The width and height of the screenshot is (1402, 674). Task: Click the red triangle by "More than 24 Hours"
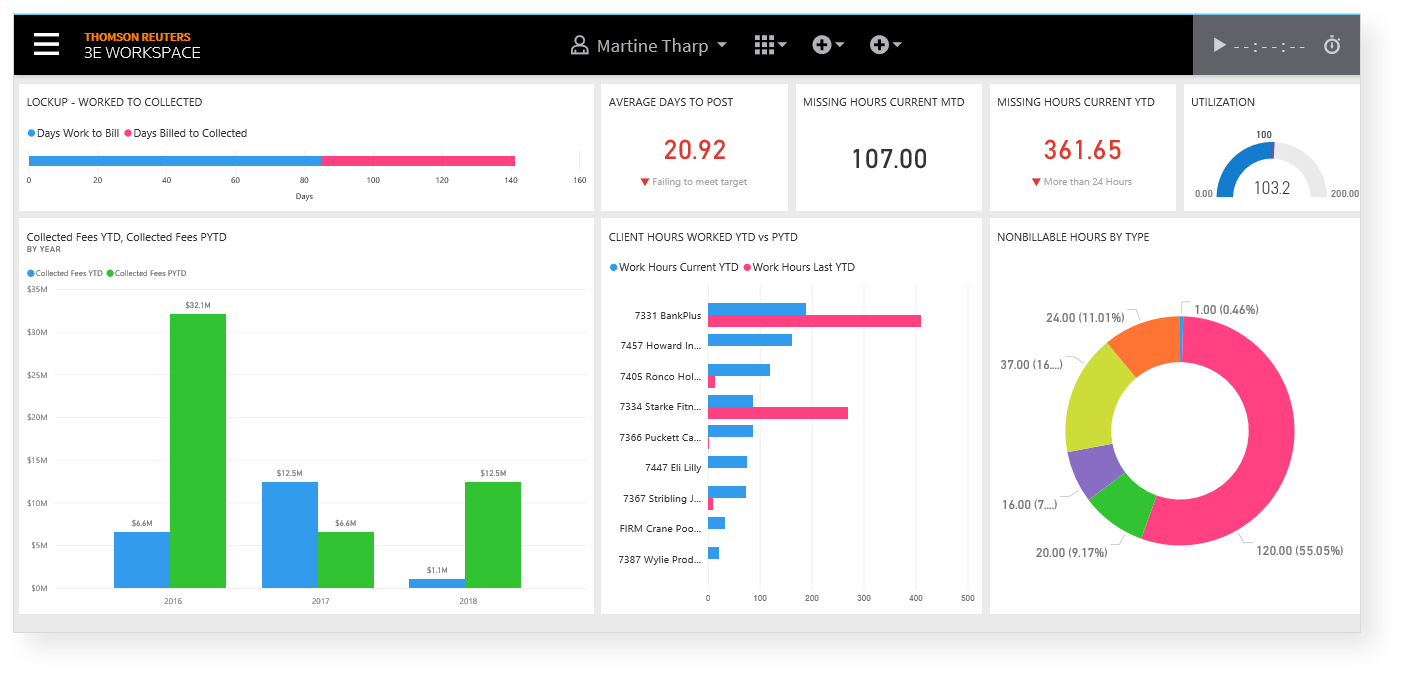tap(1037, 182)
